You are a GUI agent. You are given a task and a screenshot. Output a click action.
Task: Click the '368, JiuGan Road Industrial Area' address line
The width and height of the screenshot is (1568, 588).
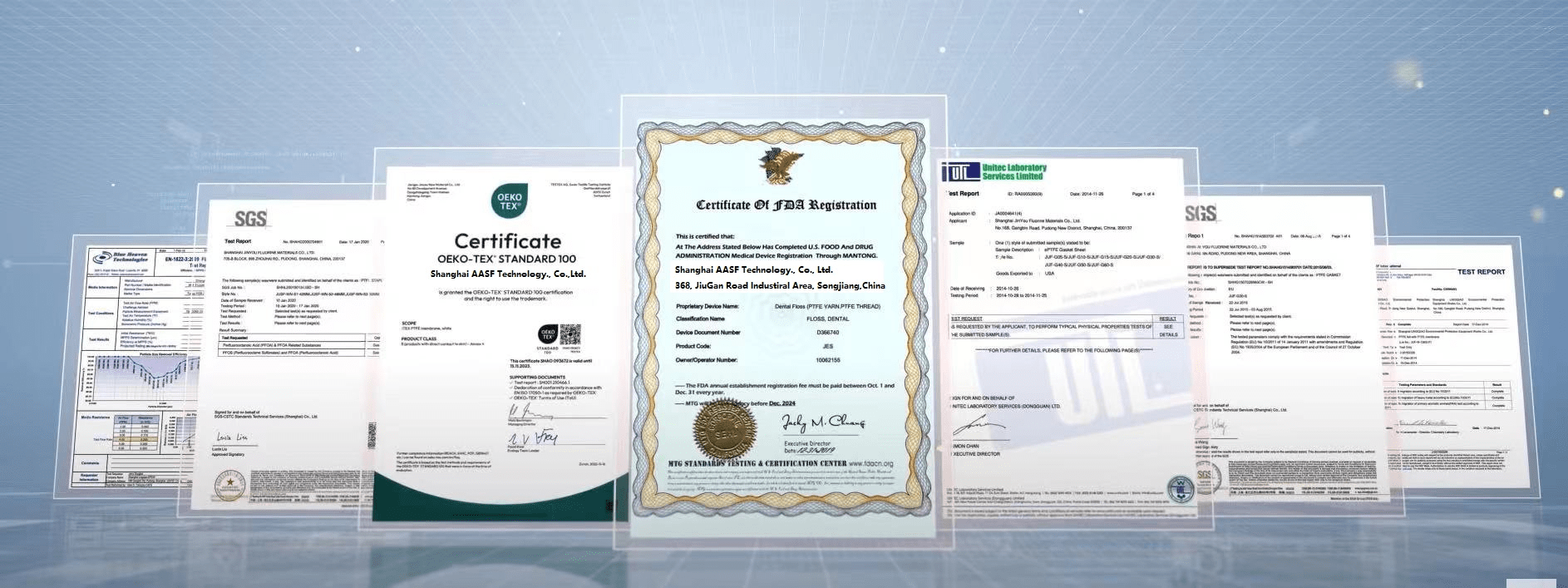point(780,285)
